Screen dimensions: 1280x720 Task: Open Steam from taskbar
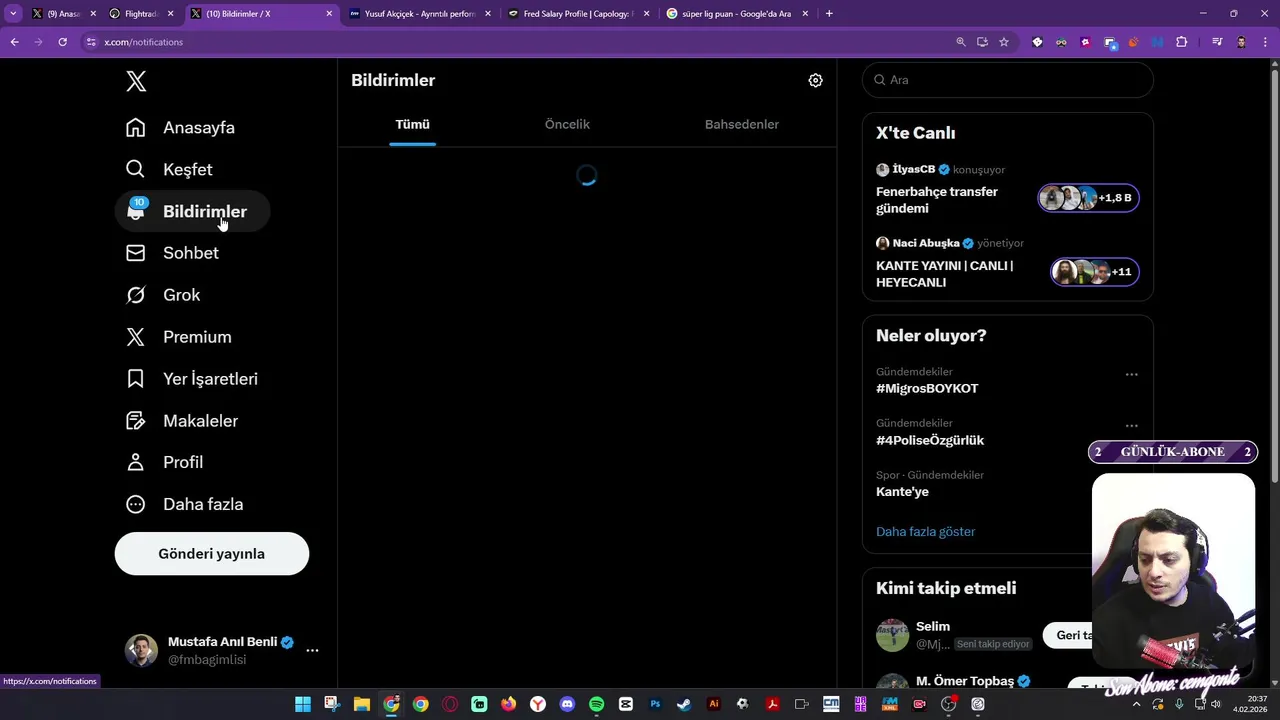(684, 704)
